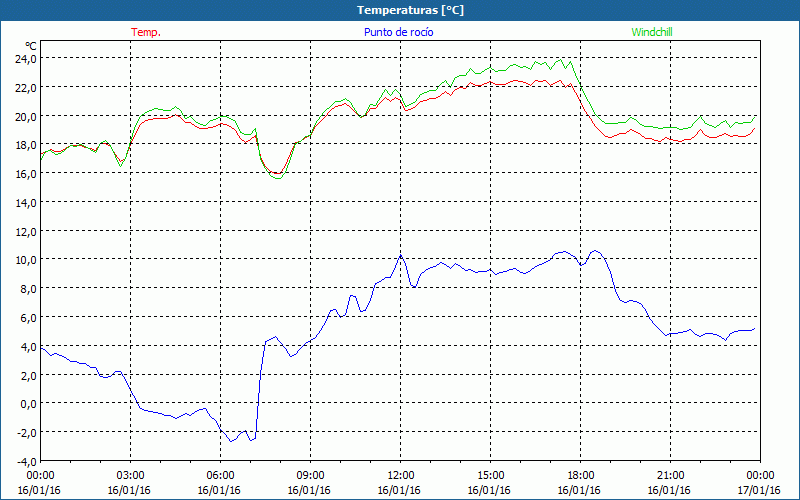Click the 12,0 y-axis value
800x500 pixels.
pos(26,232)
